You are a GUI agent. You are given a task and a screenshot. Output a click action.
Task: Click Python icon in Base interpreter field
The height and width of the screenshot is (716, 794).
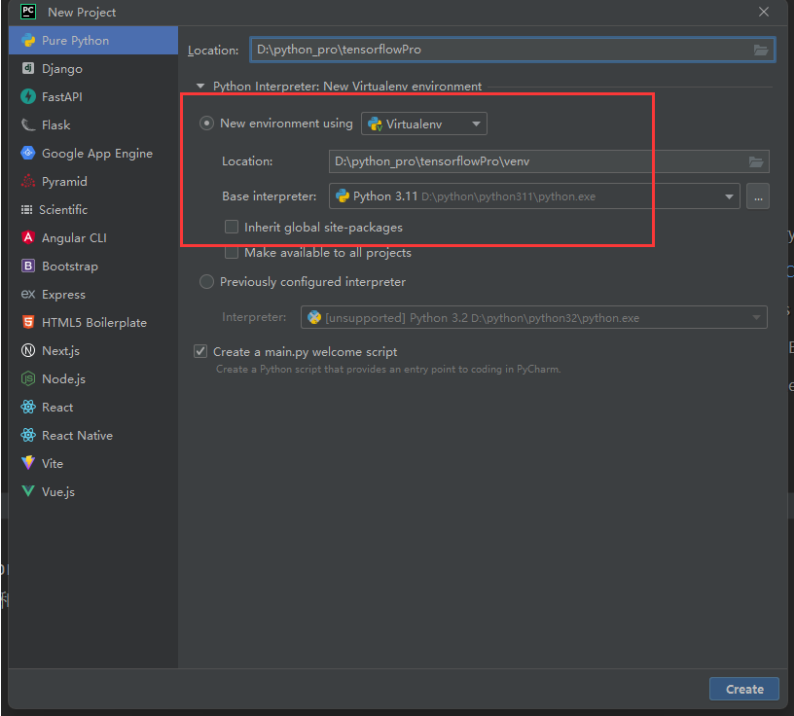tap(343, 196)
